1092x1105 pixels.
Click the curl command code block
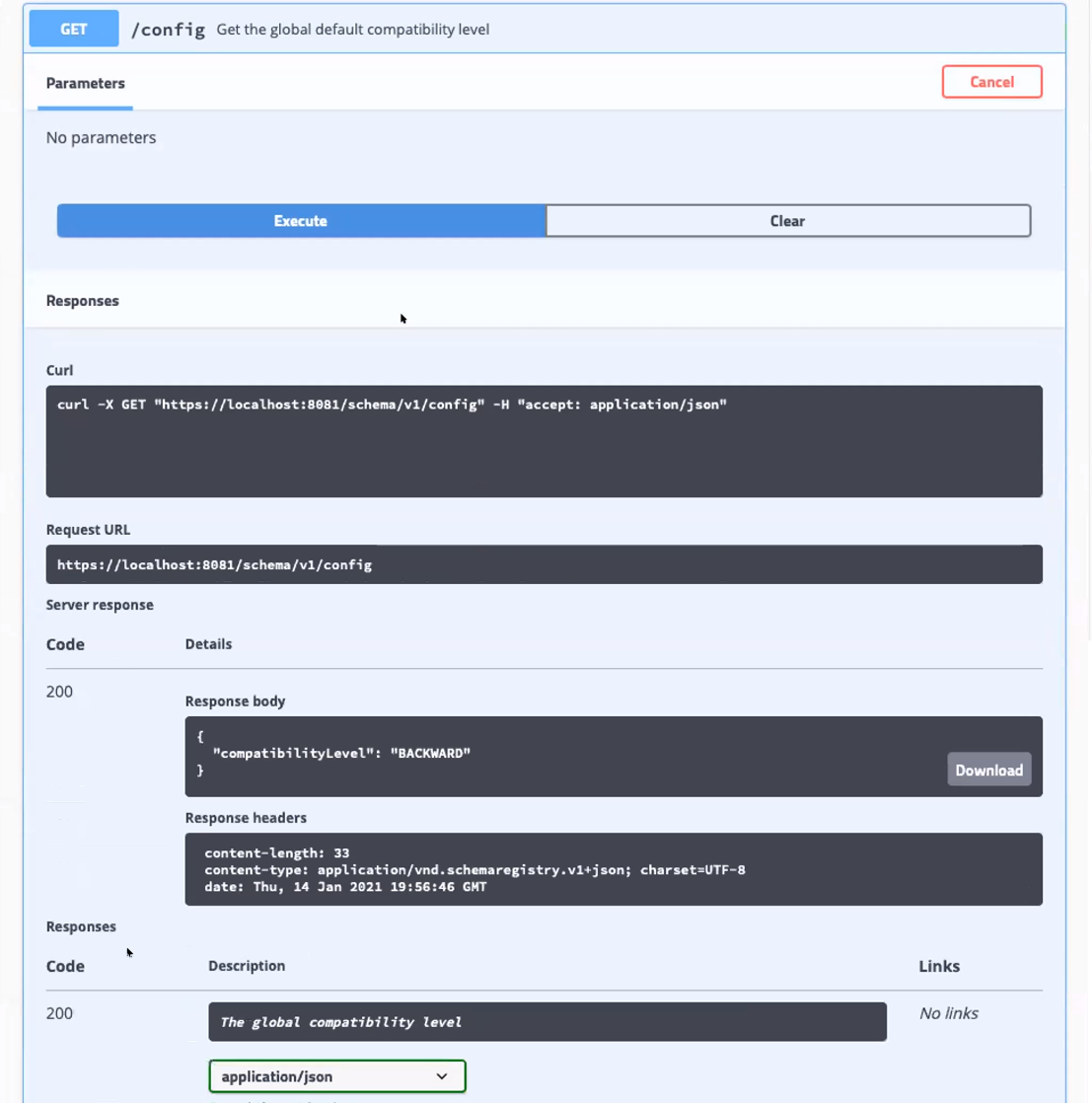544,440
